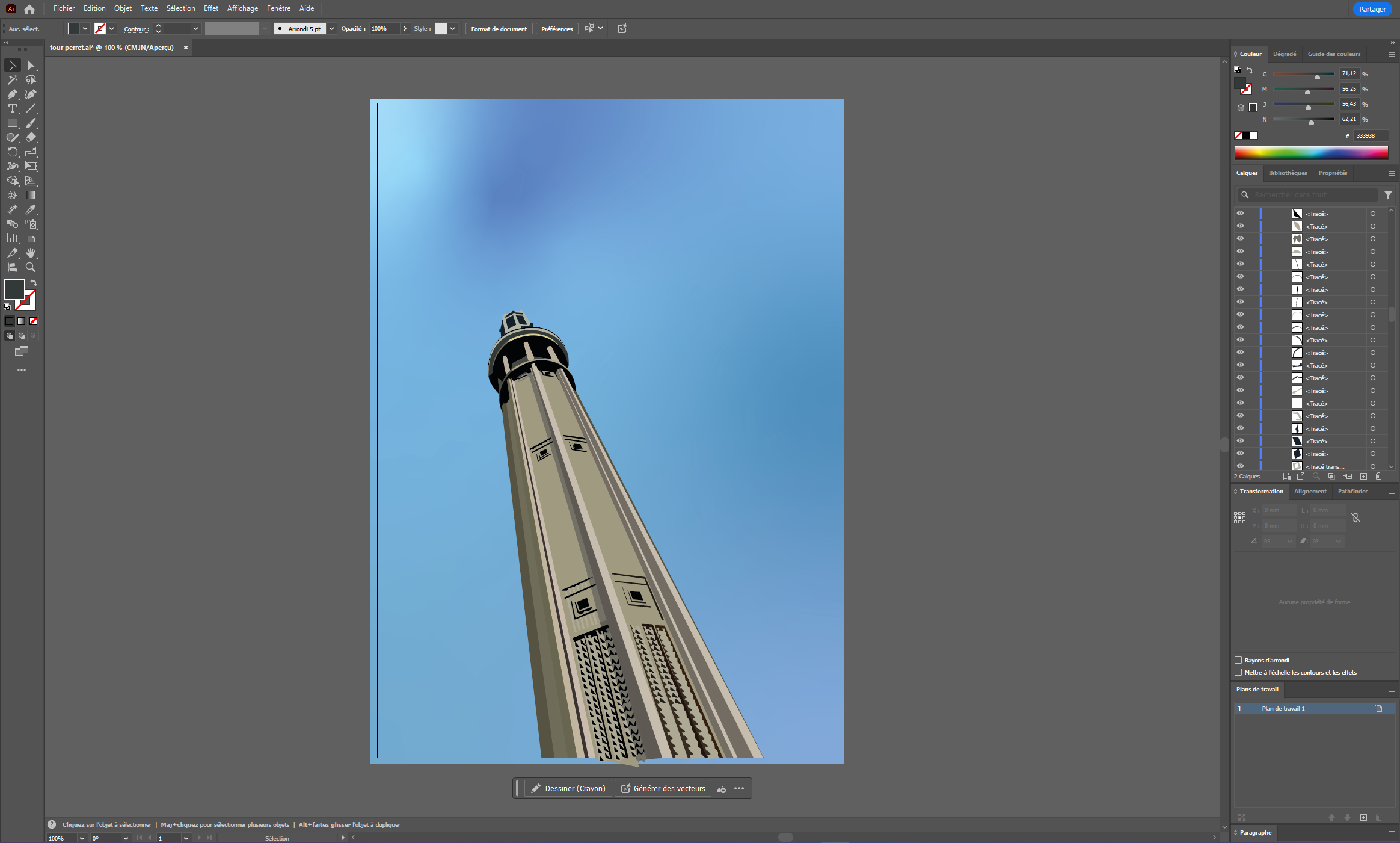Click the Générer des vecteurs button

tap(663, 789)
